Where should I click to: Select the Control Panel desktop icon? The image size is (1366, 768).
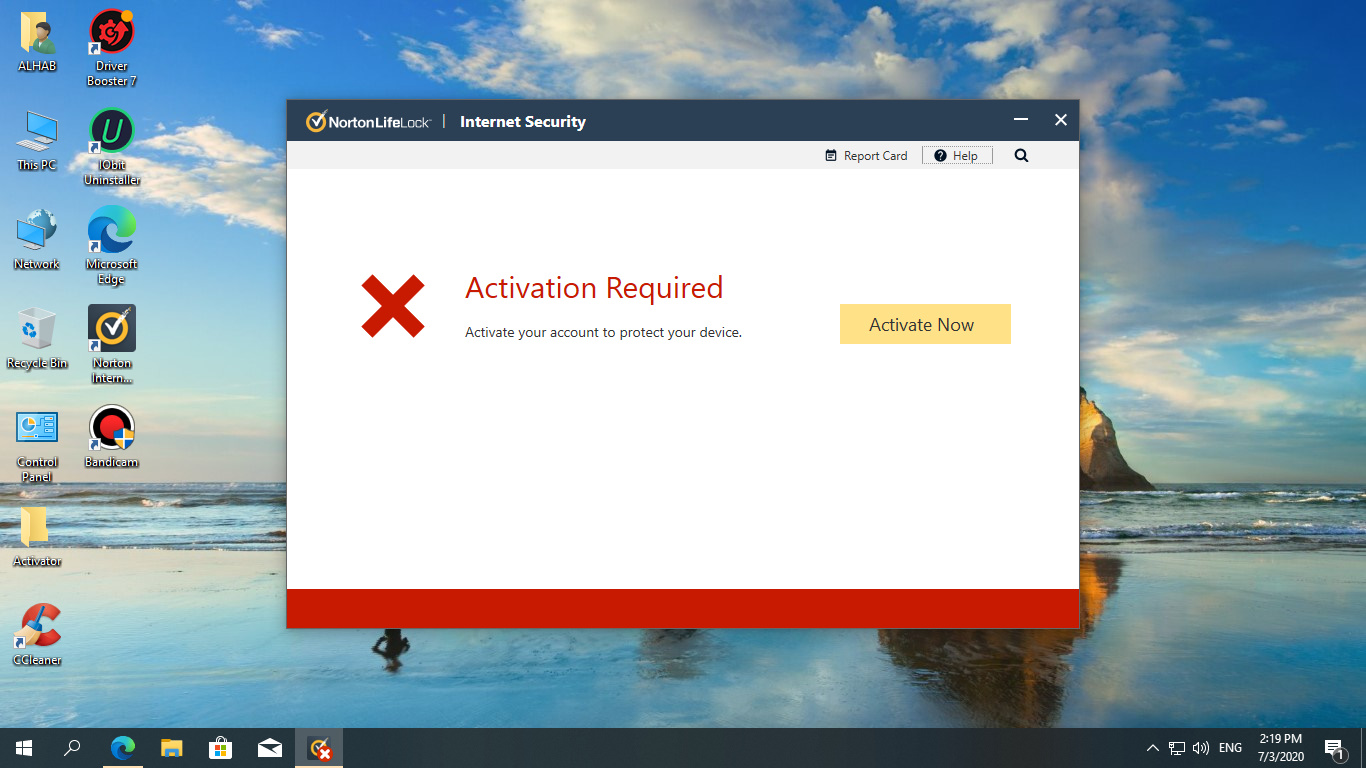click(x=37, y=446)
